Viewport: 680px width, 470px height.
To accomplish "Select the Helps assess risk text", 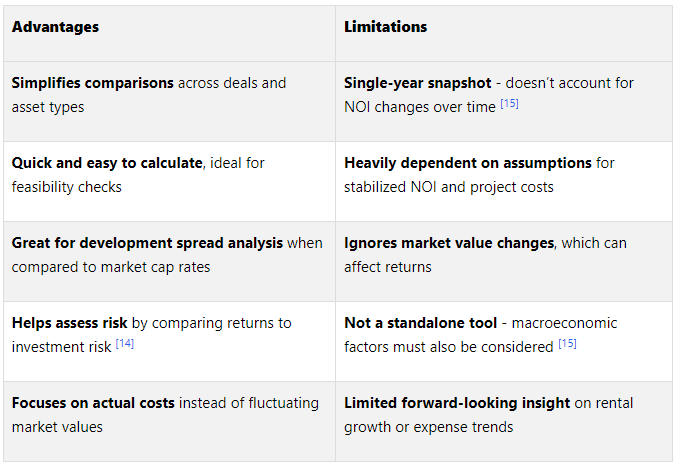I will pos(69,323).
